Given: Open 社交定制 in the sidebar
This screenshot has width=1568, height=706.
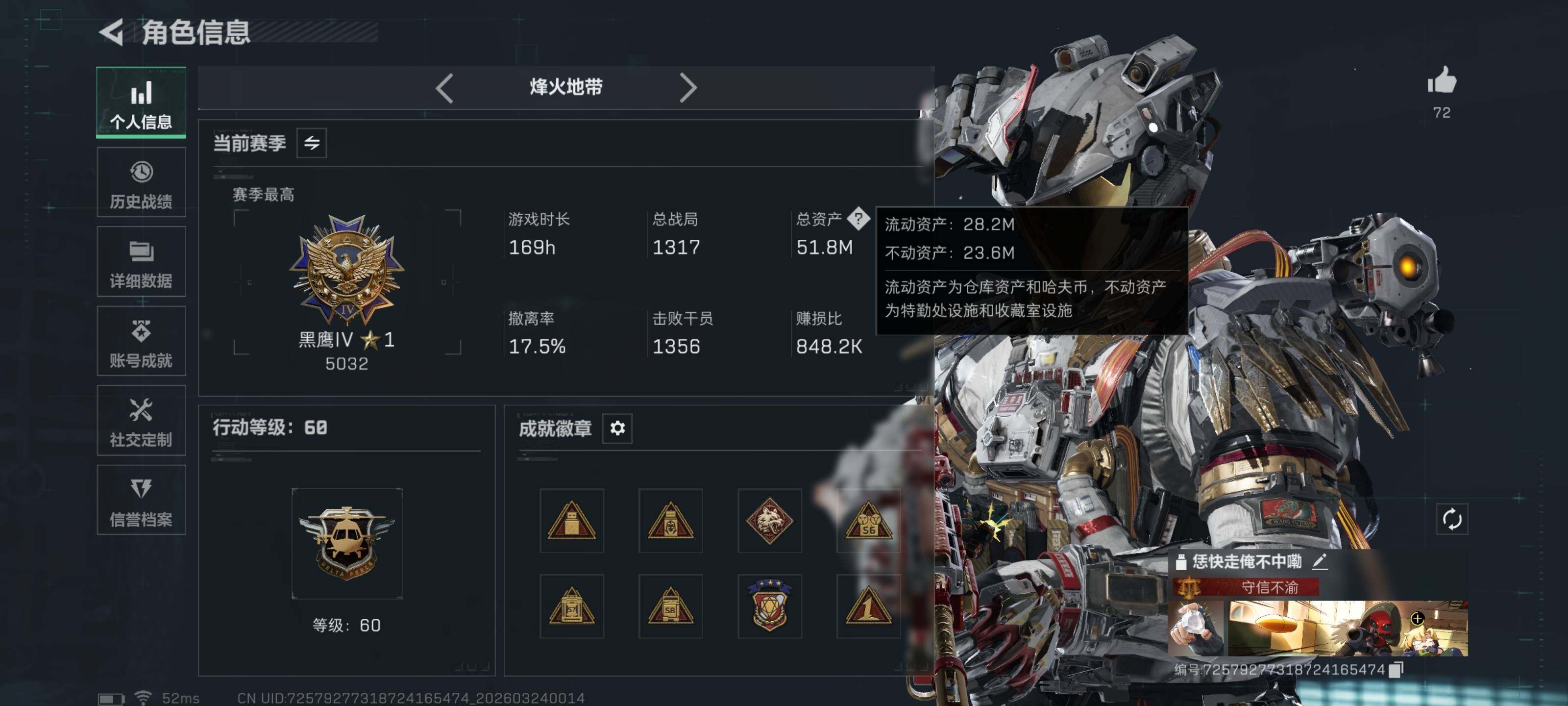Looking at the screenshot, I should click(141, 420).
